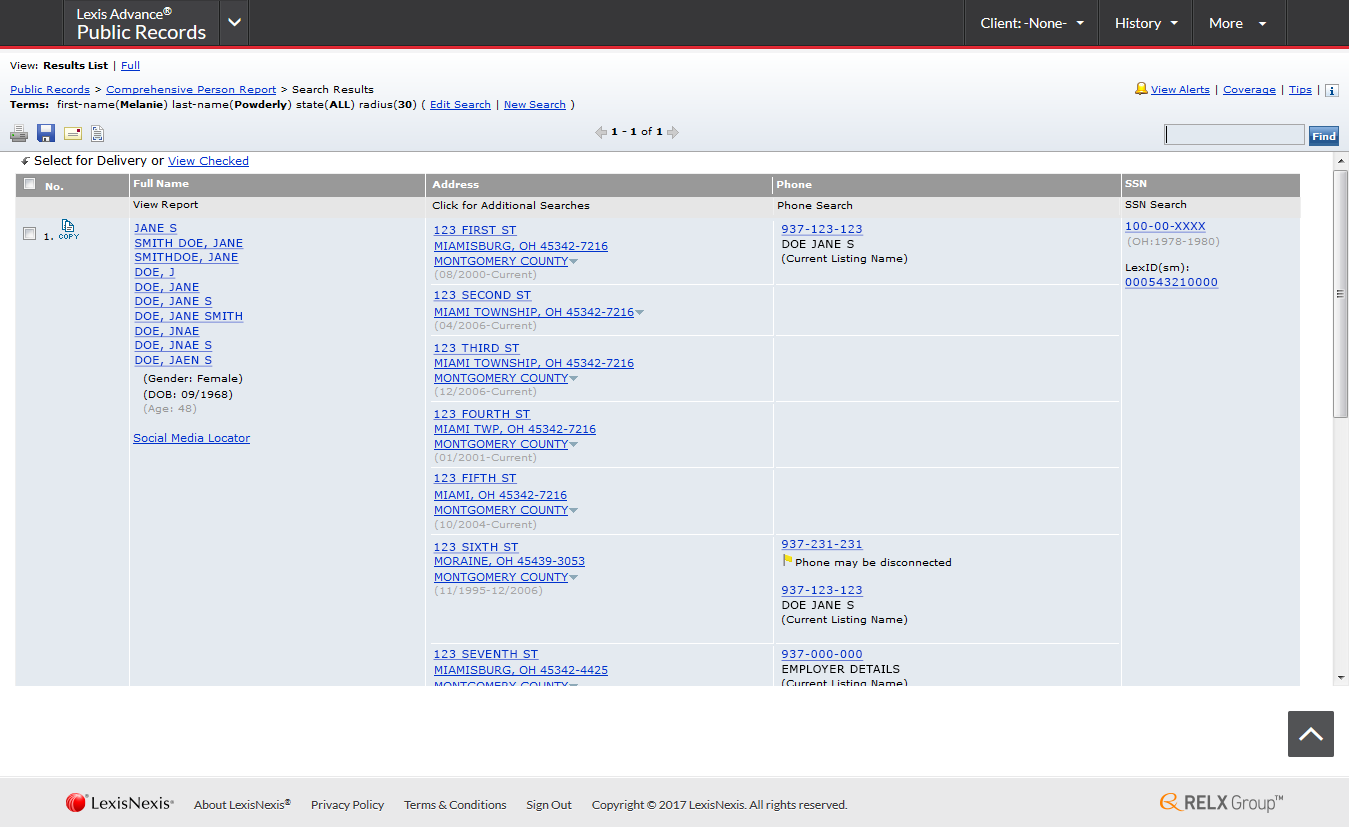Click the info icon next to Tips
1349x827 pixels.
[1331, 90]
